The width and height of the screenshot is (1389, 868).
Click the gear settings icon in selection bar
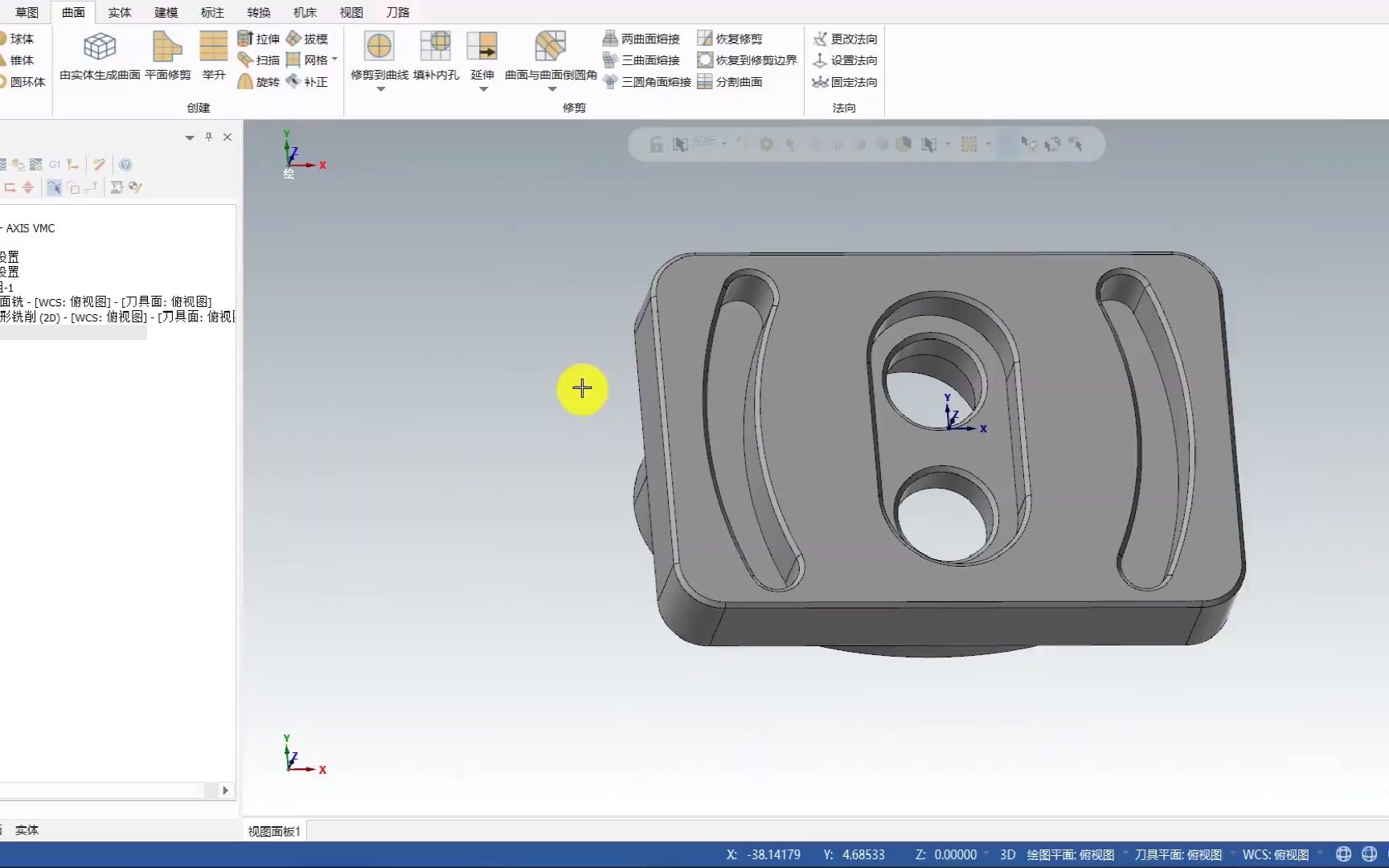click(766, 145)
